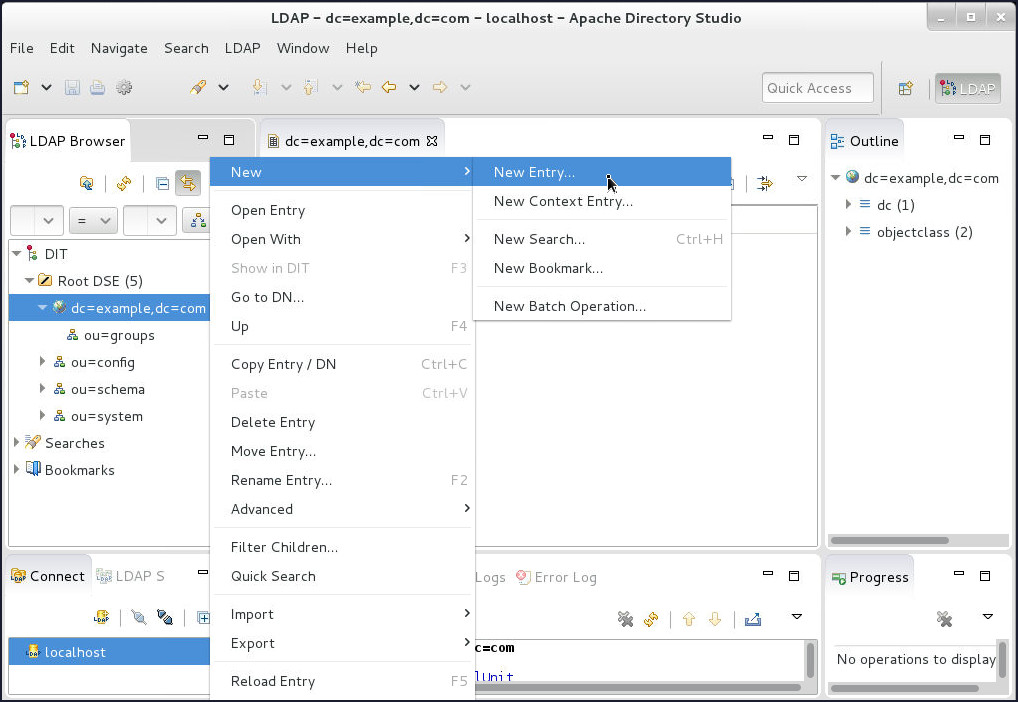The height and width of the screenshot is (702, 1018).
Task: Expand the Bookmarks node
Action: 16,469
